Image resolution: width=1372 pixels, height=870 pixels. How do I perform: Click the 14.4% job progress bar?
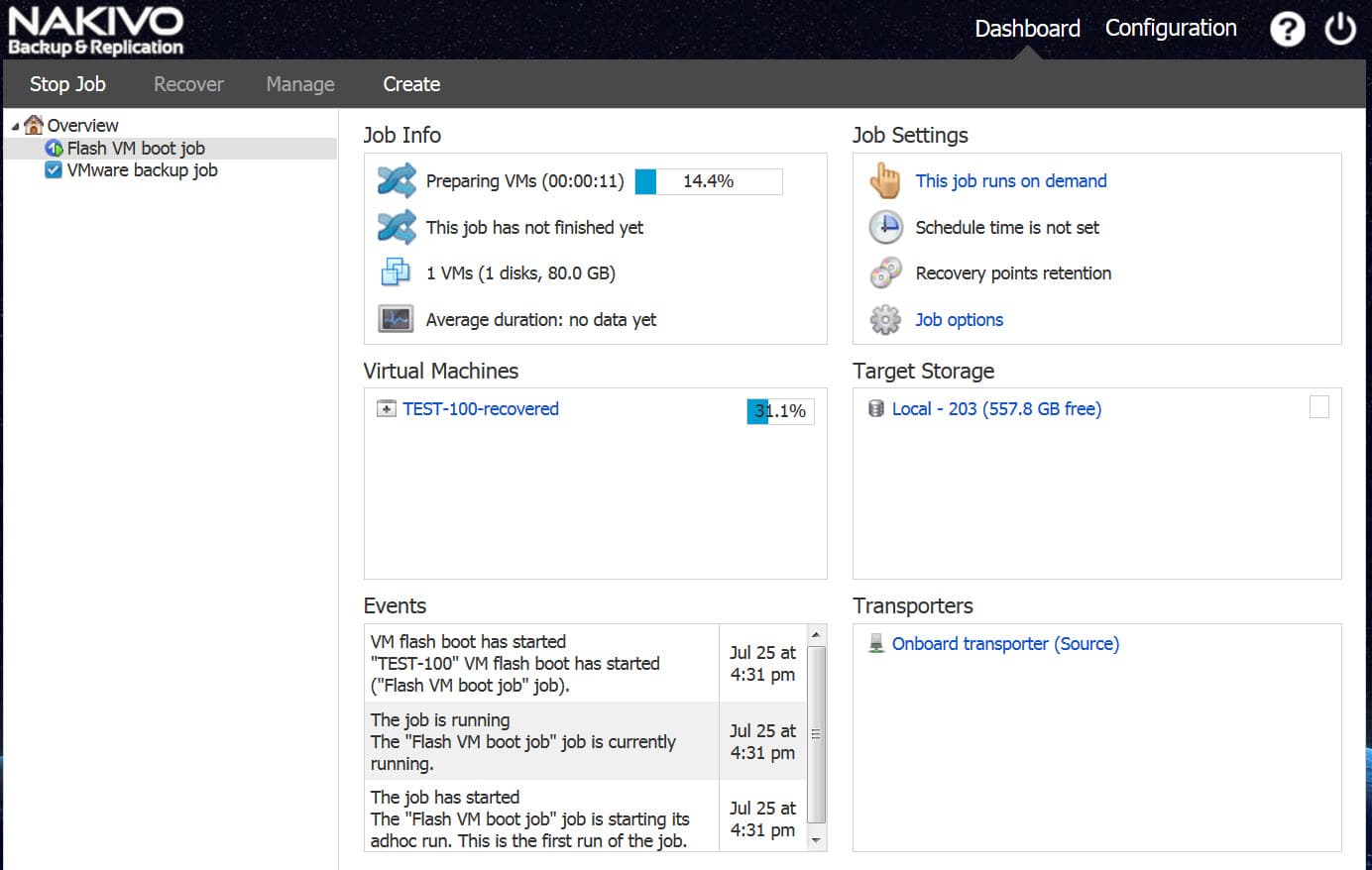tap(708, 181)
